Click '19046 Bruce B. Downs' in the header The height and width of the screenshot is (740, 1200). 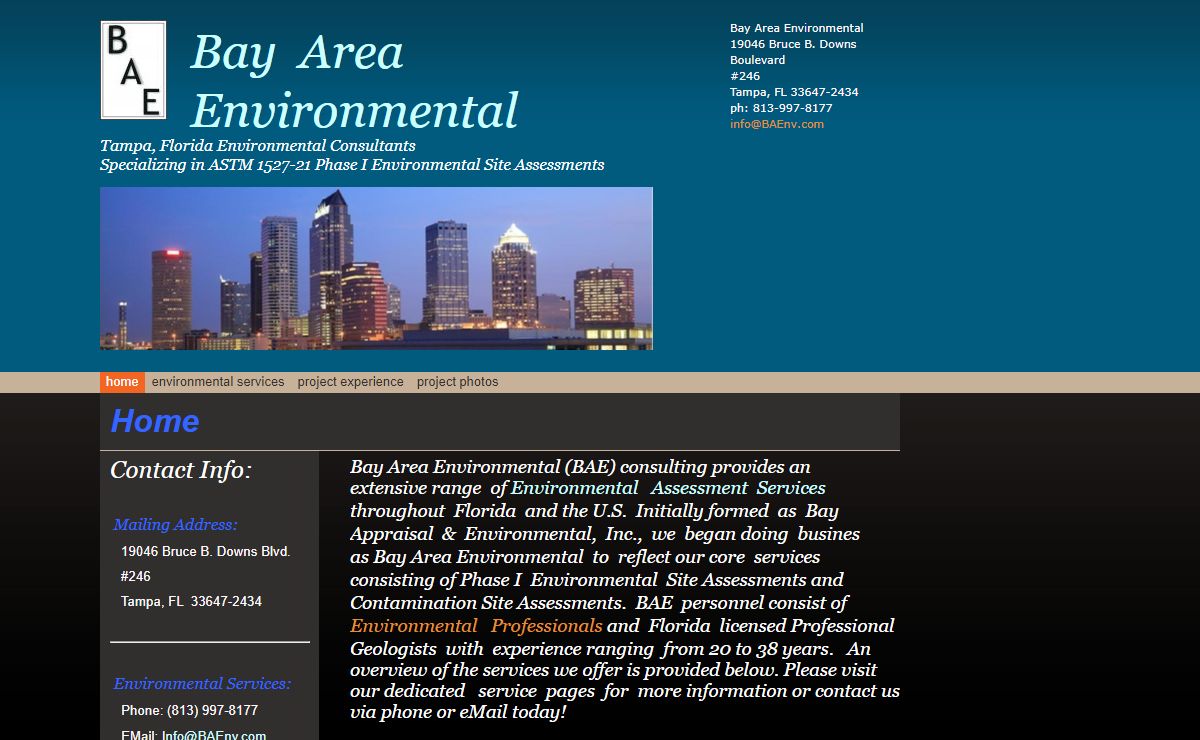[x=793, y=44]
